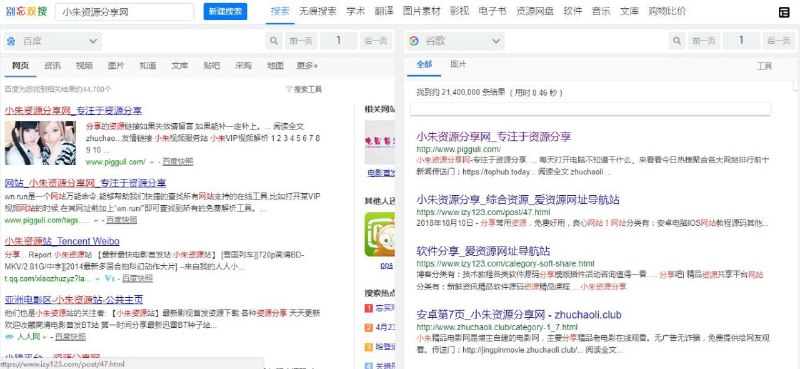The image size is (800, 369).
Task: Click the magnifier icon in the Baidu panel
Action: pos(274,41)
